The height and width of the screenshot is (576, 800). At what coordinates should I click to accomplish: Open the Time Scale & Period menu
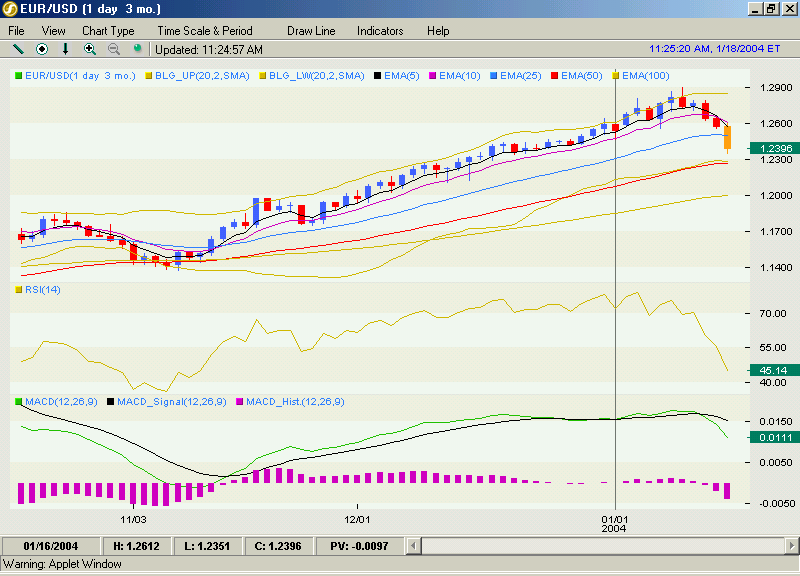205,31
